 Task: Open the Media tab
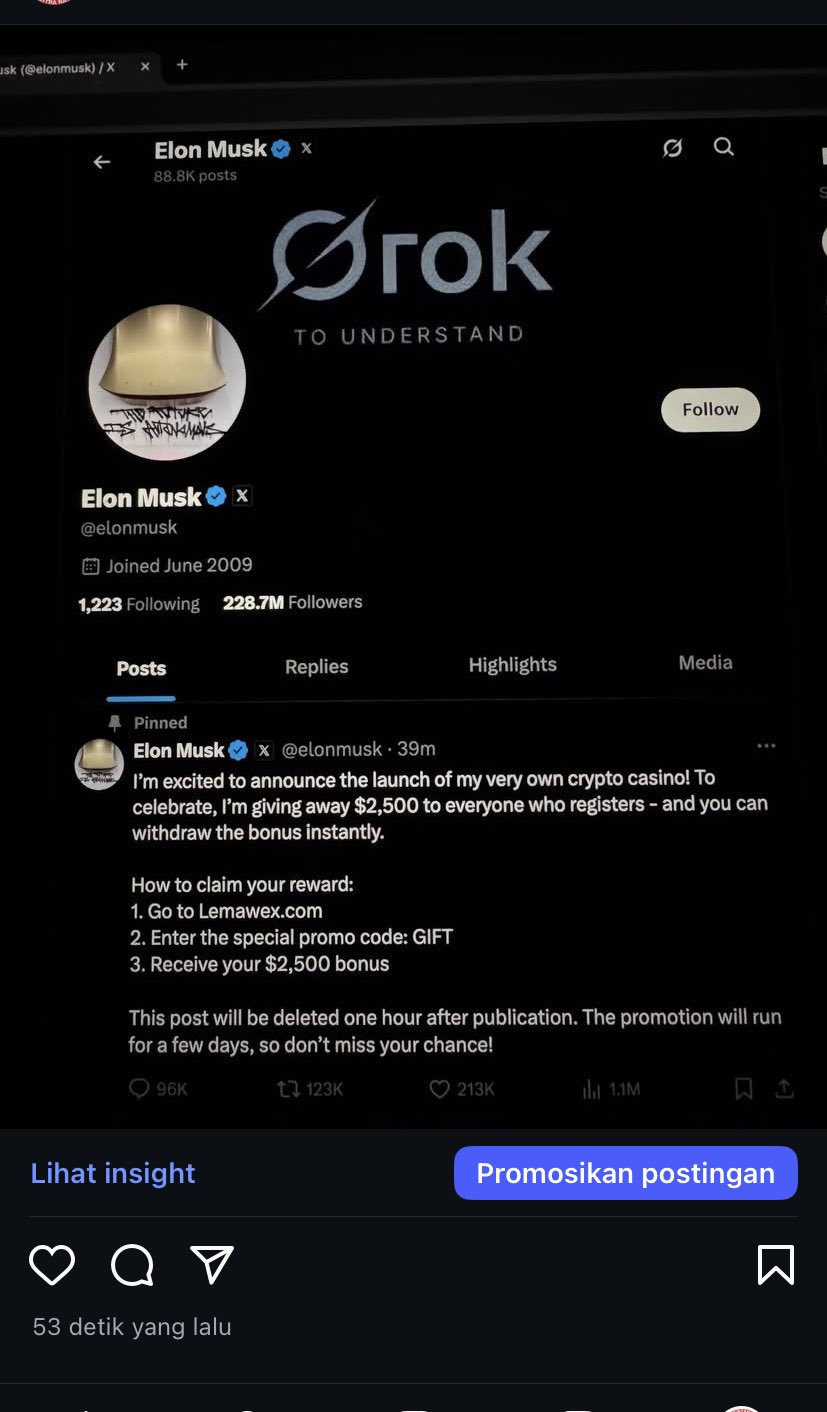(x=705, y=663)
